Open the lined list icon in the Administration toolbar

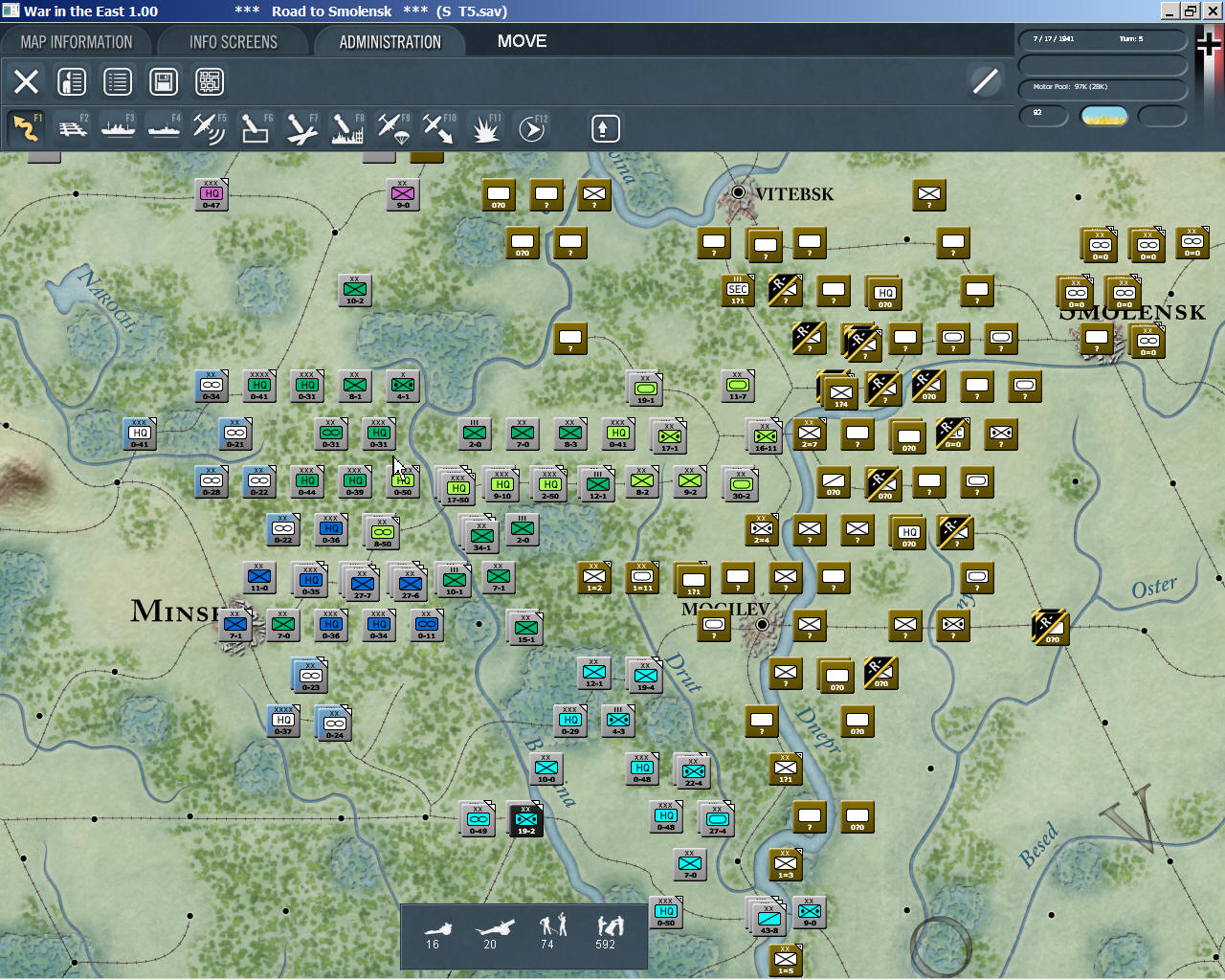[118, 81]
